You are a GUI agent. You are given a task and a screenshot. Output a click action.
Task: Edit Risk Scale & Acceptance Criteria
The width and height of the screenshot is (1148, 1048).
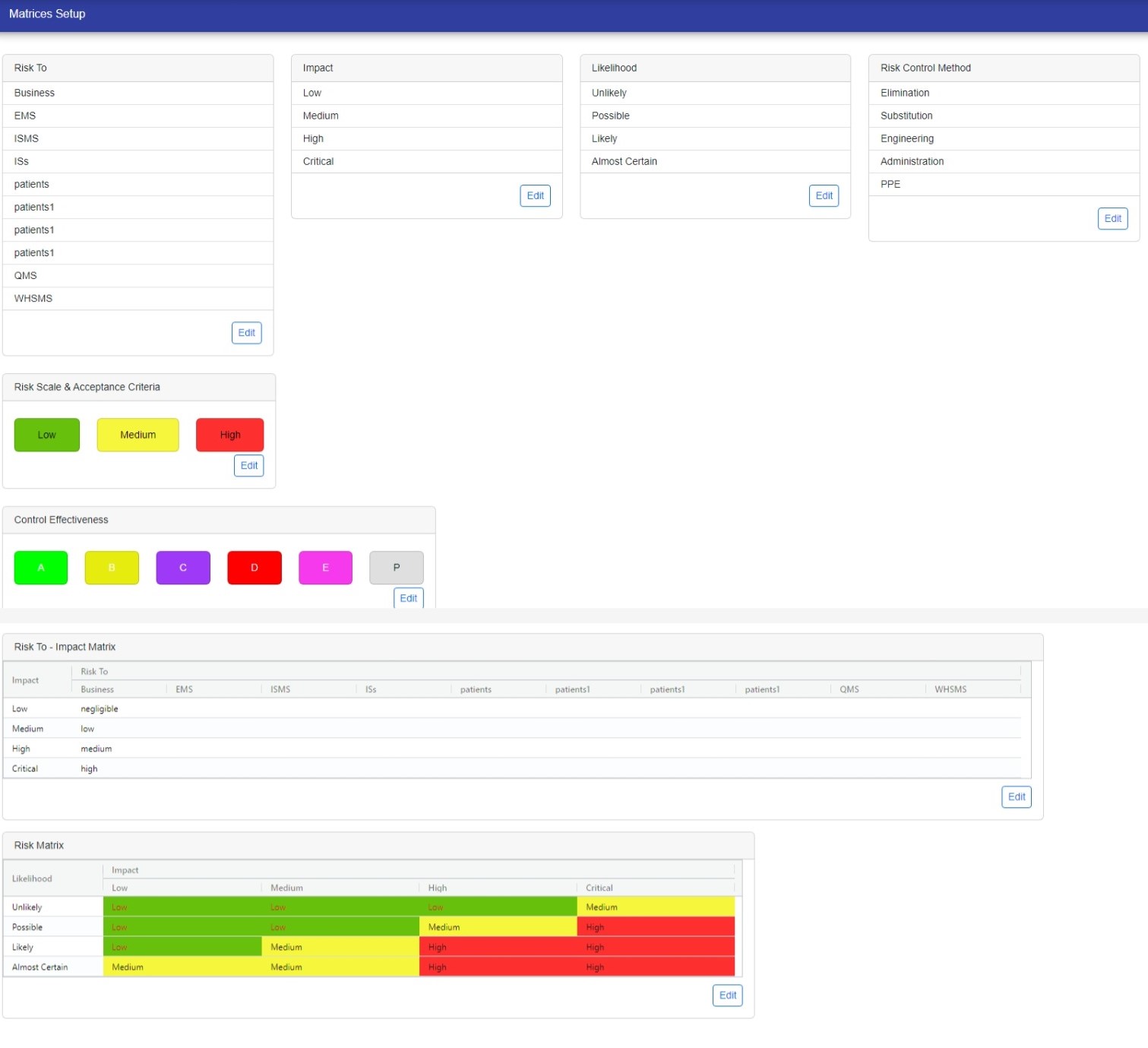(x=248, y=466)
